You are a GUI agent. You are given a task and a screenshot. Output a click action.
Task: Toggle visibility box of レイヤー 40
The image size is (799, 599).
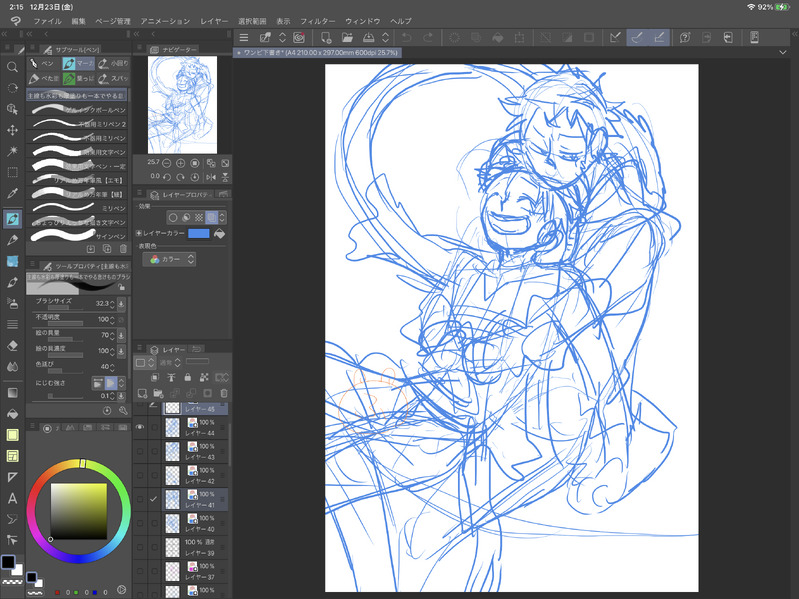pyautogui.click(x=140, y=523)
